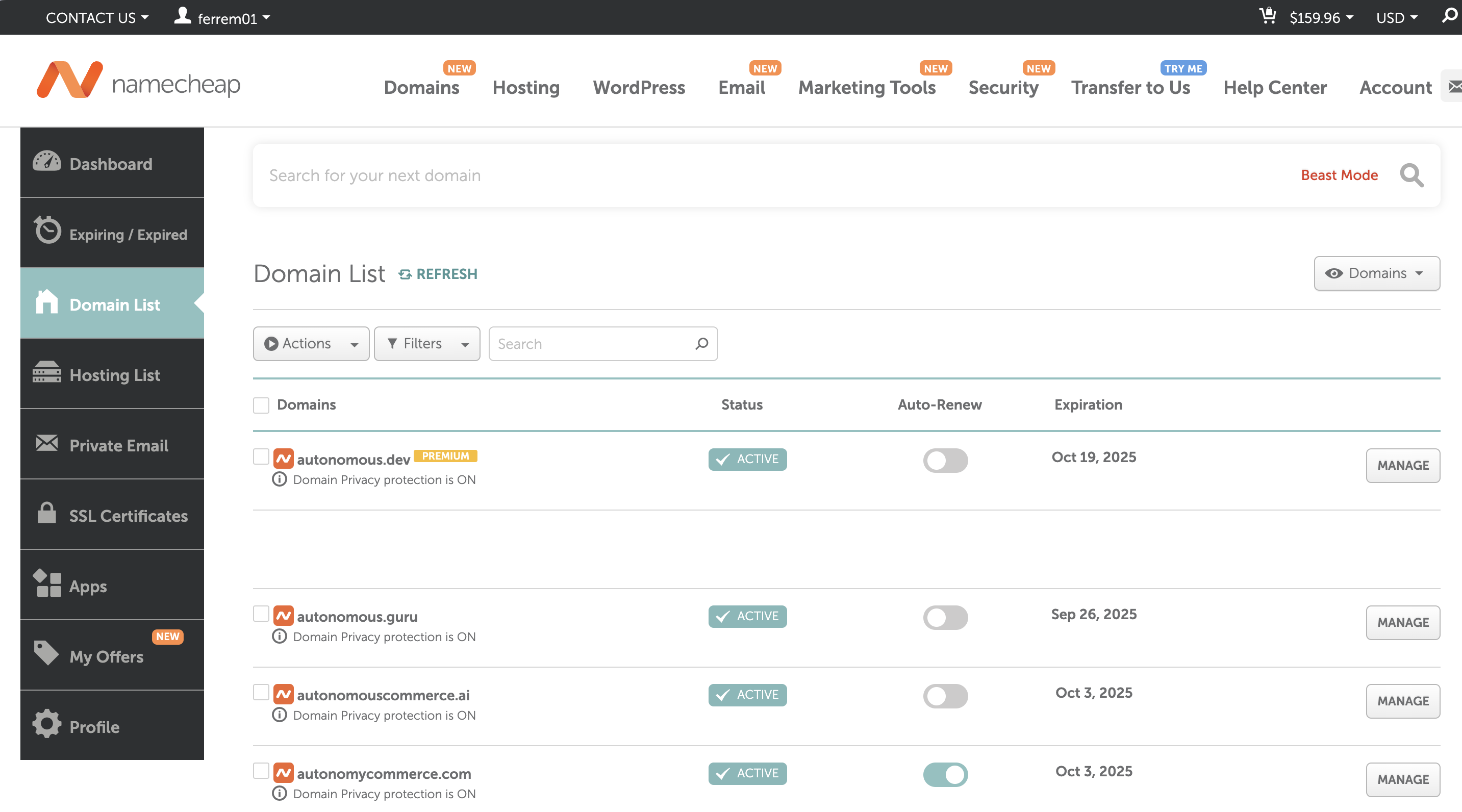Screen dimensions: 1462x812
Task: Open the Apps sidebar icon
Action: 47,584
